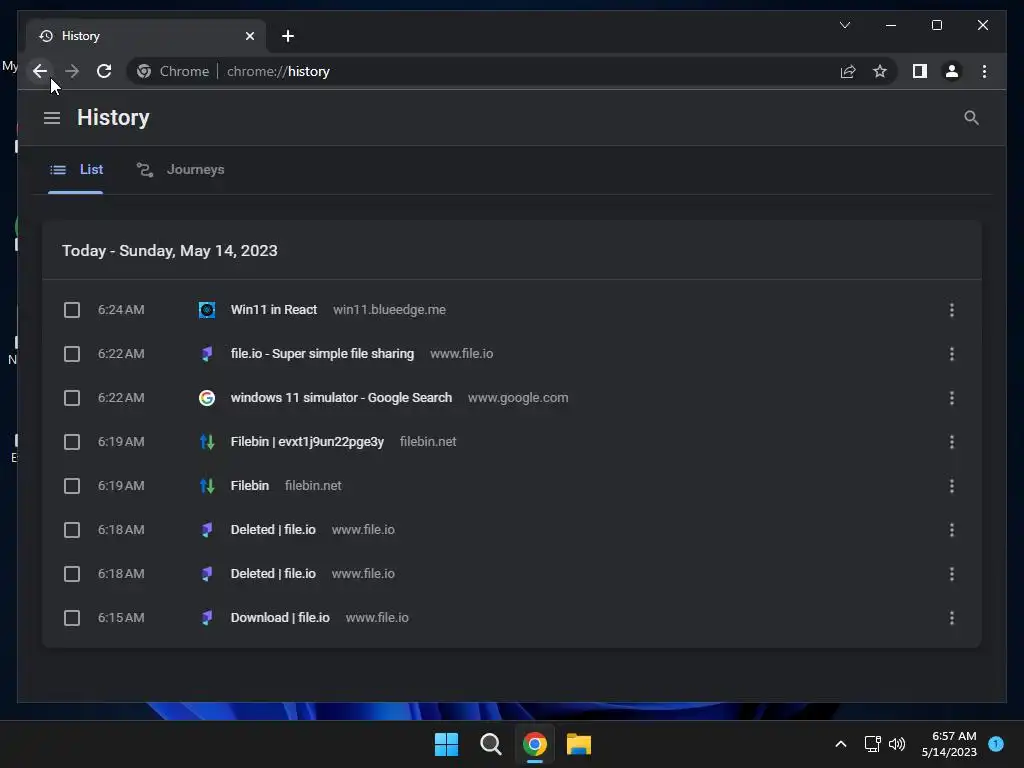Click the www.google.com domain text
This screenshot has width=1024, height=768.
pyautogui.click(x=518, y=398)
